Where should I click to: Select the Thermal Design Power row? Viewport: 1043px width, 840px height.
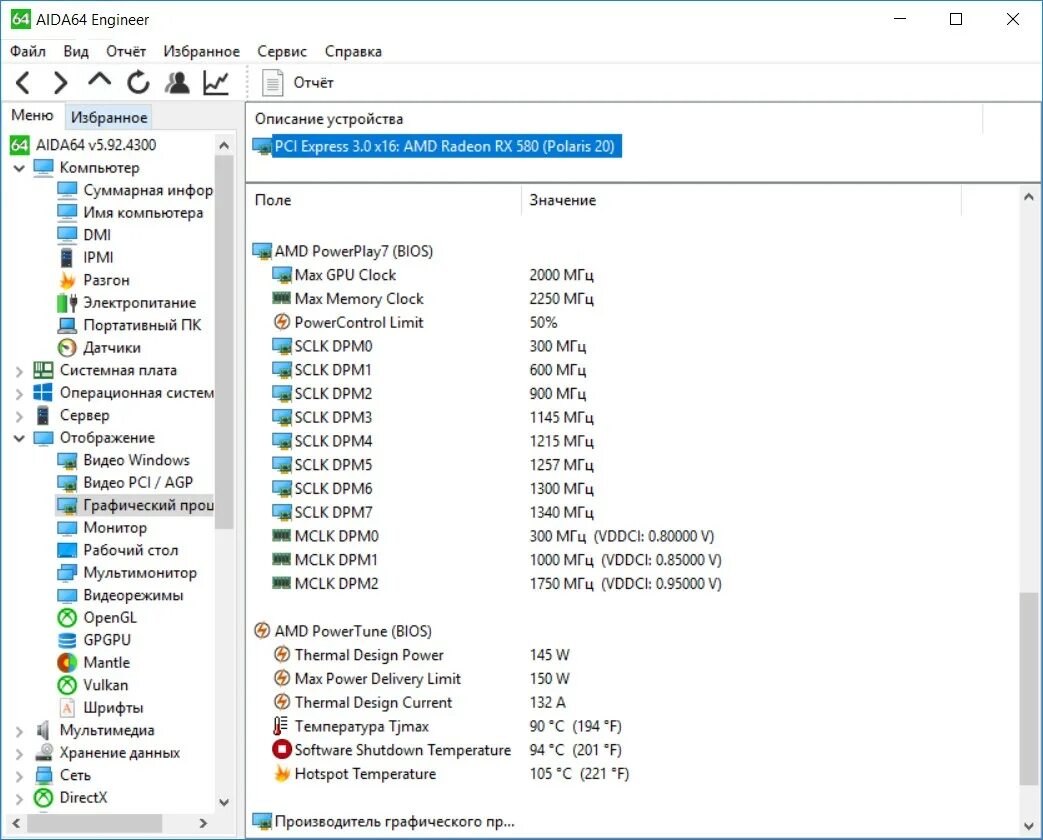click(x=421, y=654)
